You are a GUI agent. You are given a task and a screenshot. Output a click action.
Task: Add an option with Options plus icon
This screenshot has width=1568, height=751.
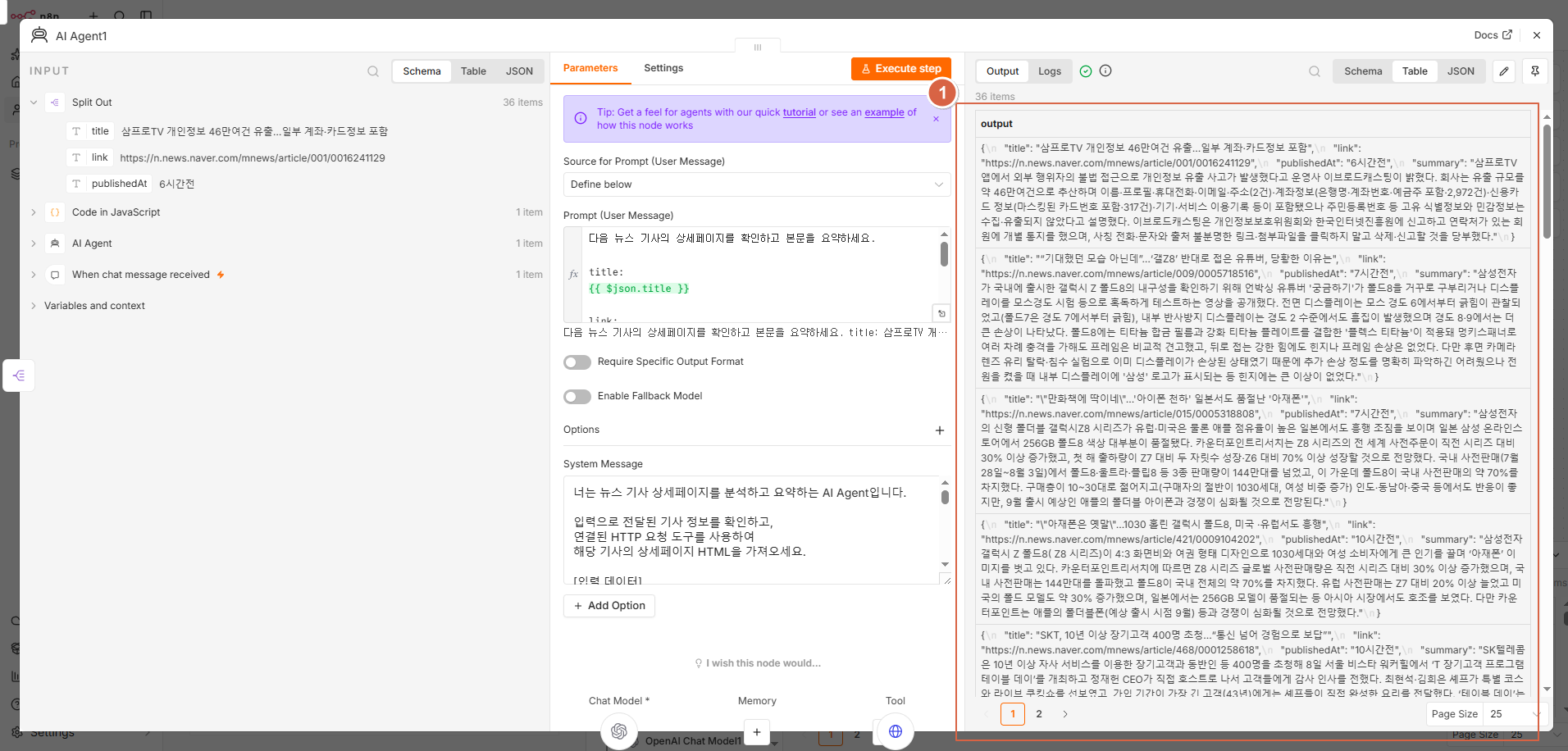click(x=940, y=430)
